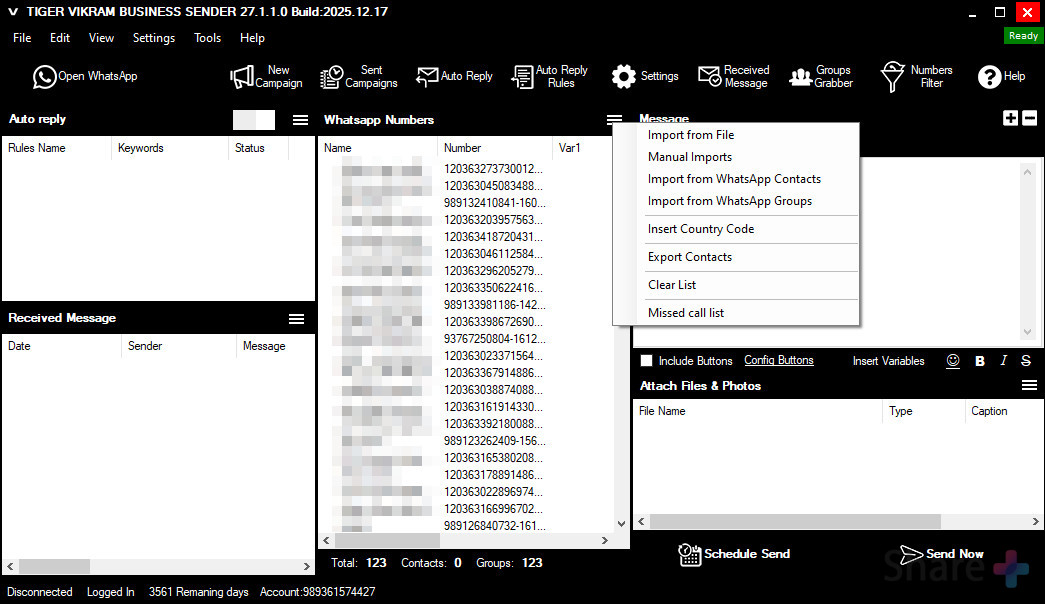Open the View menu
The height and width of the screenshot is (604, 1045).
pos(101,38)
